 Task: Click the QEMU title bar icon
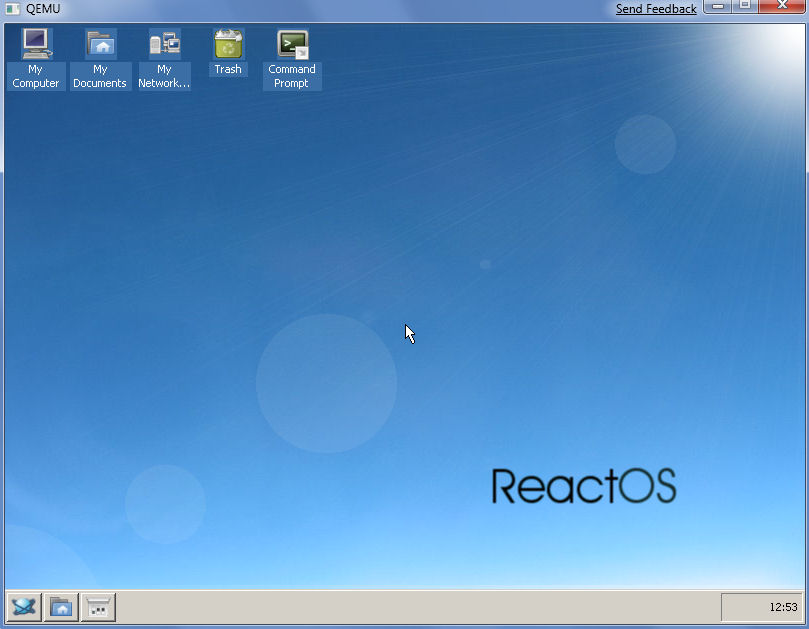pyautogui.click(x=12, y=9)
